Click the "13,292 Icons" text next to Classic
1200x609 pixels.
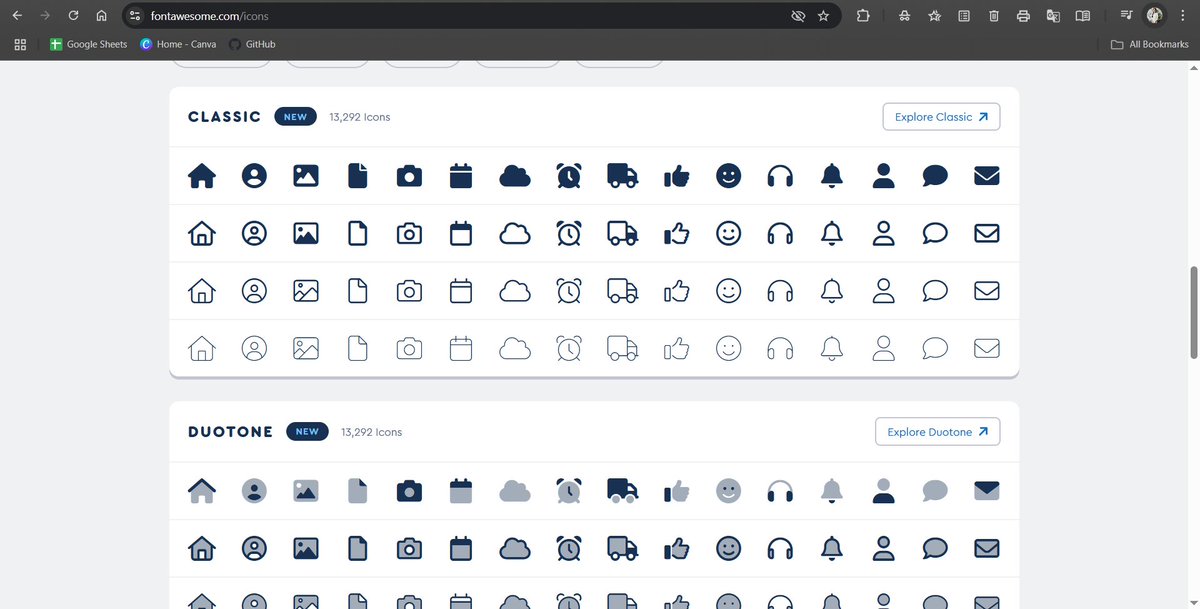pos(360,117)
